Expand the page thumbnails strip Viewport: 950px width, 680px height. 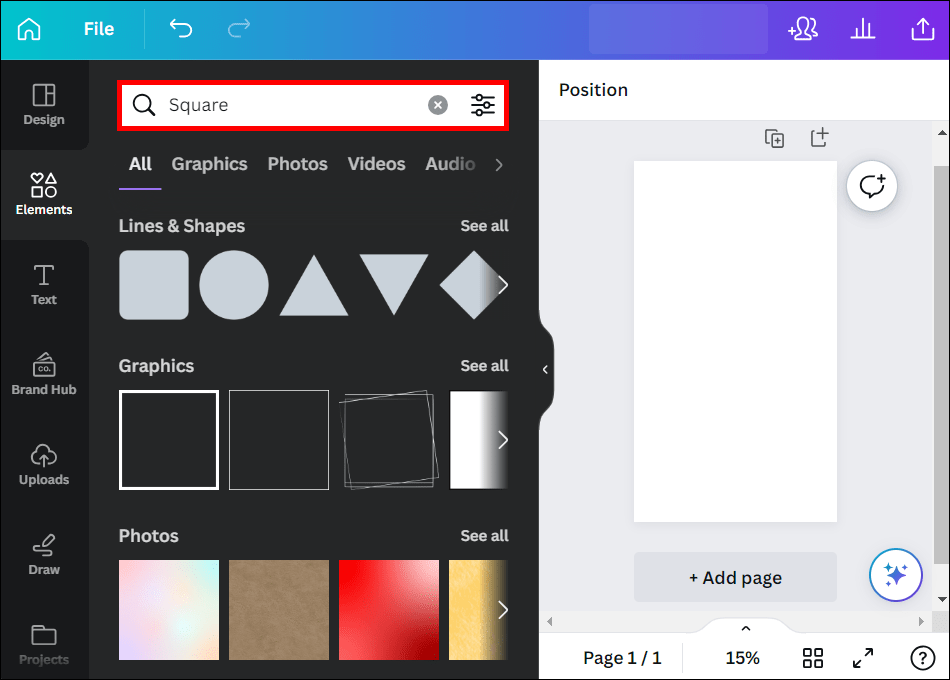(744, 628)
